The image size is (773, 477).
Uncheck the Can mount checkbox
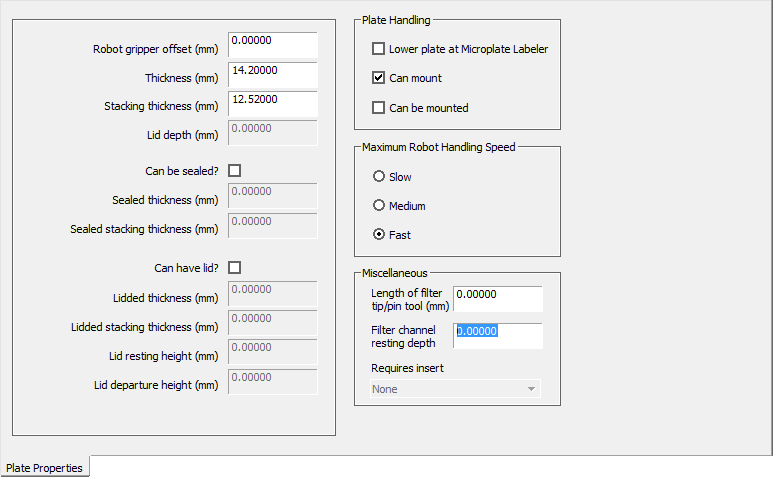378,78
